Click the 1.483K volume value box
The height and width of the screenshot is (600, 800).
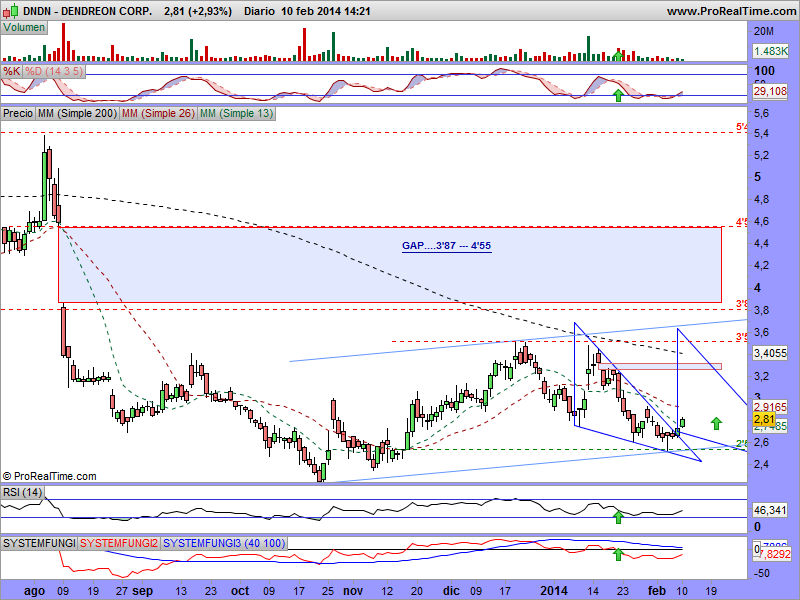770,51
